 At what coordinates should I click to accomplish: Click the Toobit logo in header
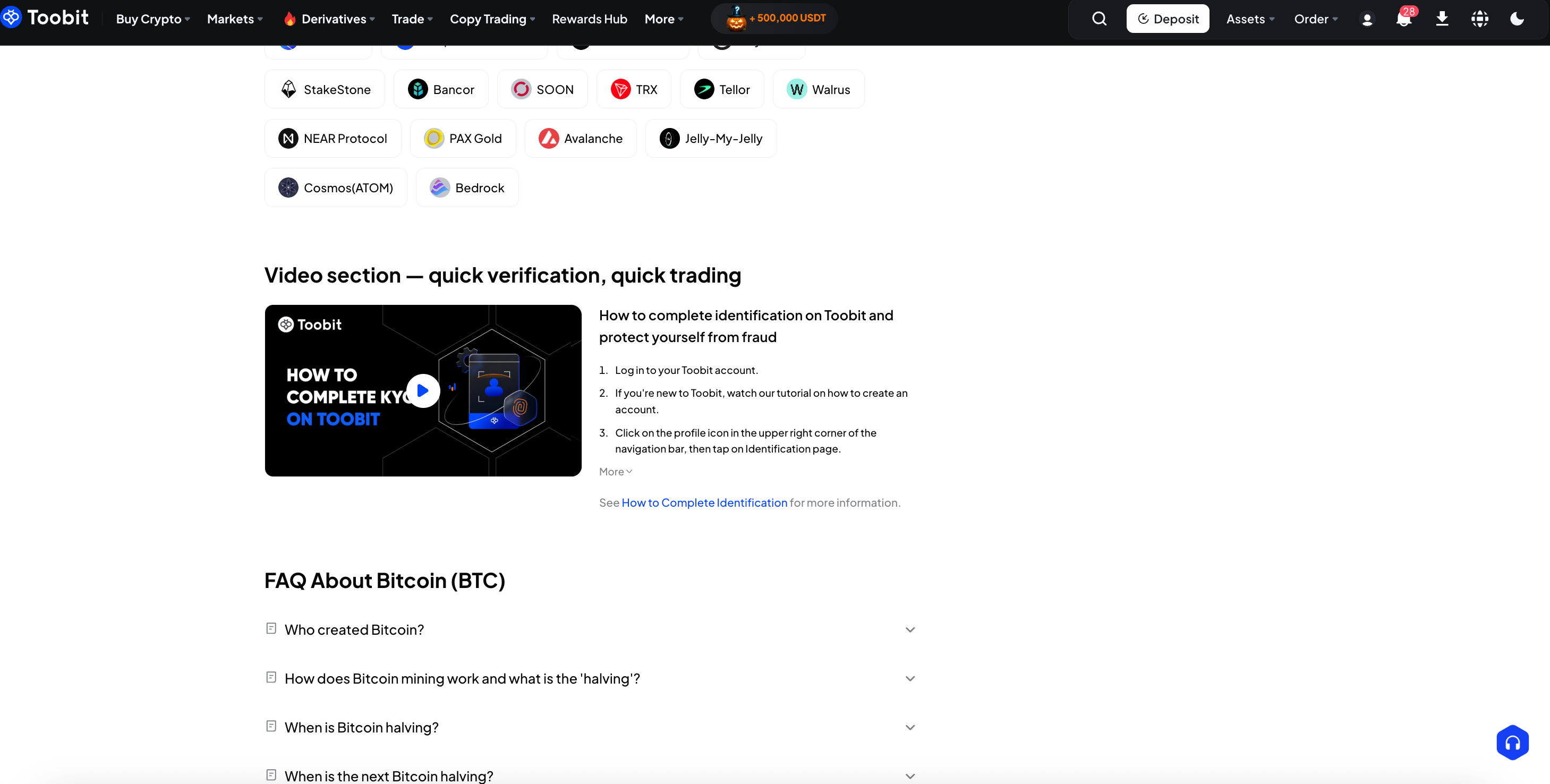coord(45,18)
